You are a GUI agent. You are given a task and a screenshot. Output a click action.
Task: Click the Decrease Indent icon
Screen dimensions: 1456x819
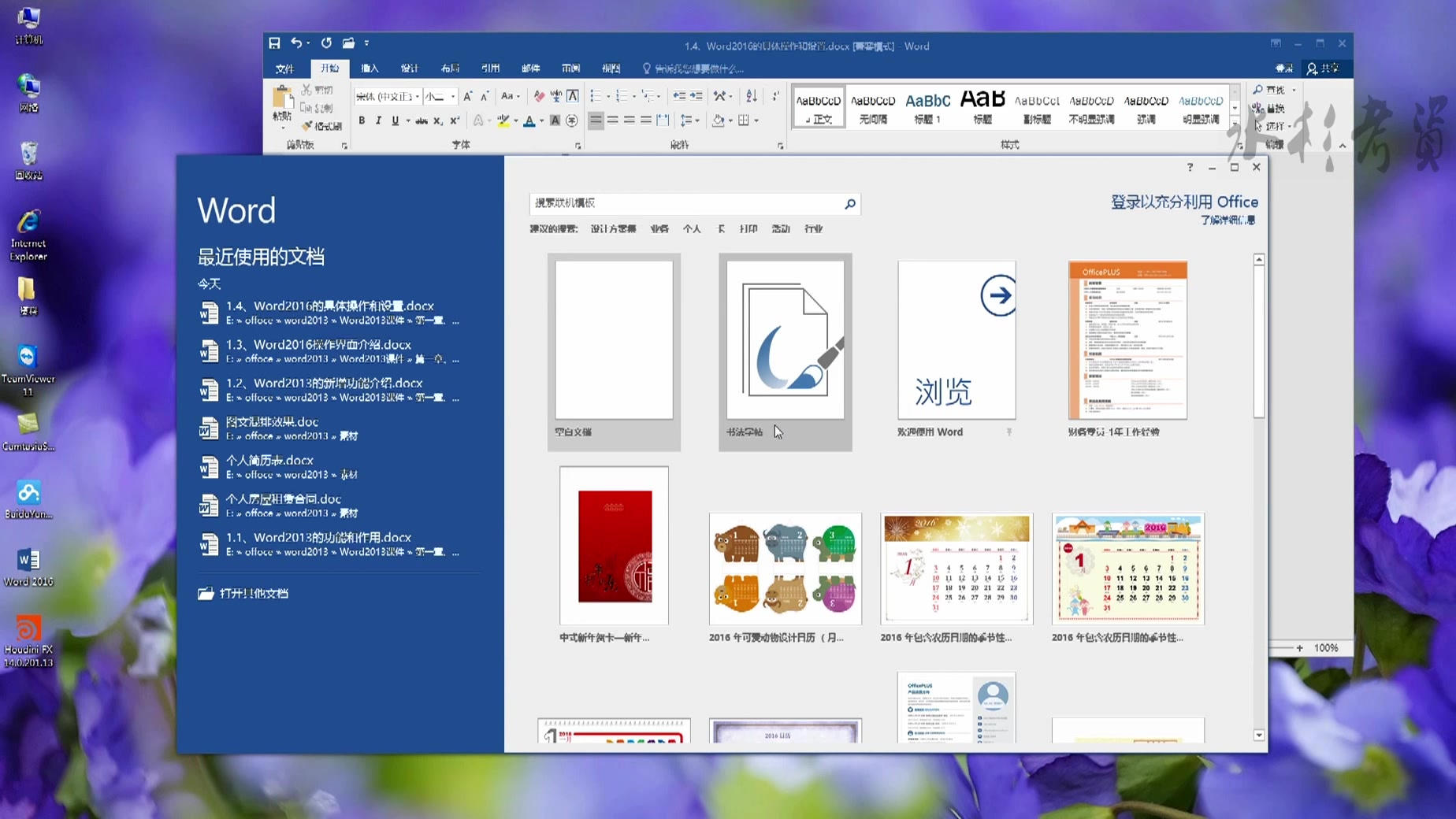tap(679, 96)
